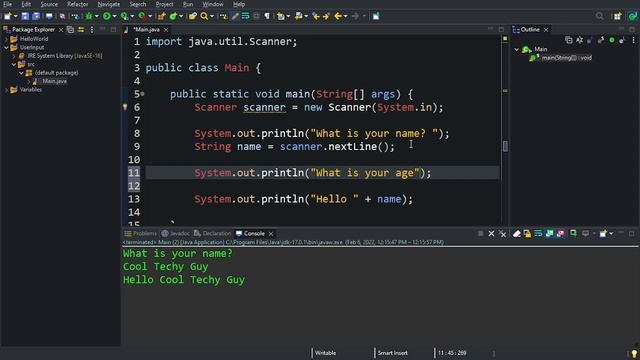Switch to the Javadoc tab
The height and width of the screenshot is (360, 640).
pyautogui.click(x=176, y=233)
